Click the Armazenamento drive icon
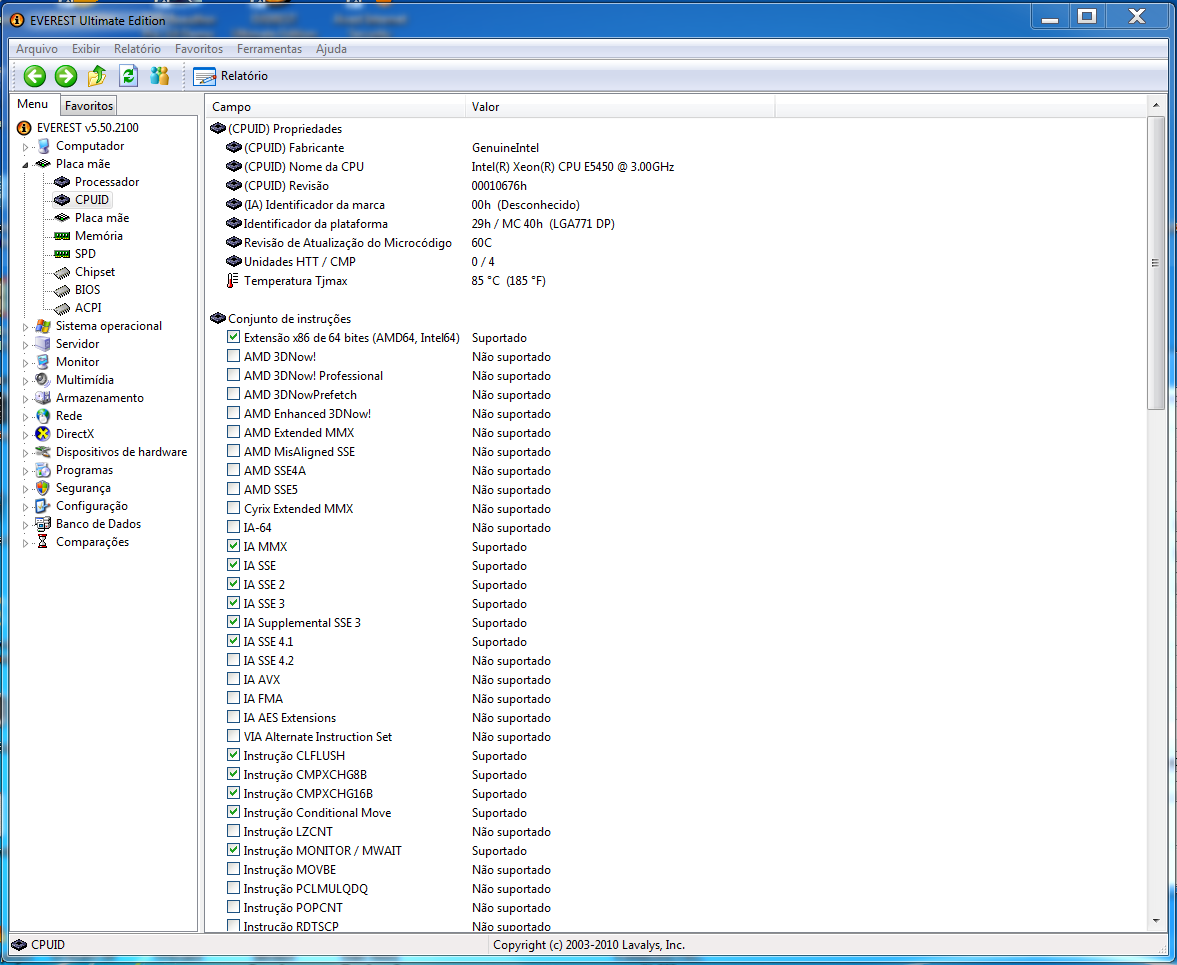1177x965 pixels. coord(44,398)
